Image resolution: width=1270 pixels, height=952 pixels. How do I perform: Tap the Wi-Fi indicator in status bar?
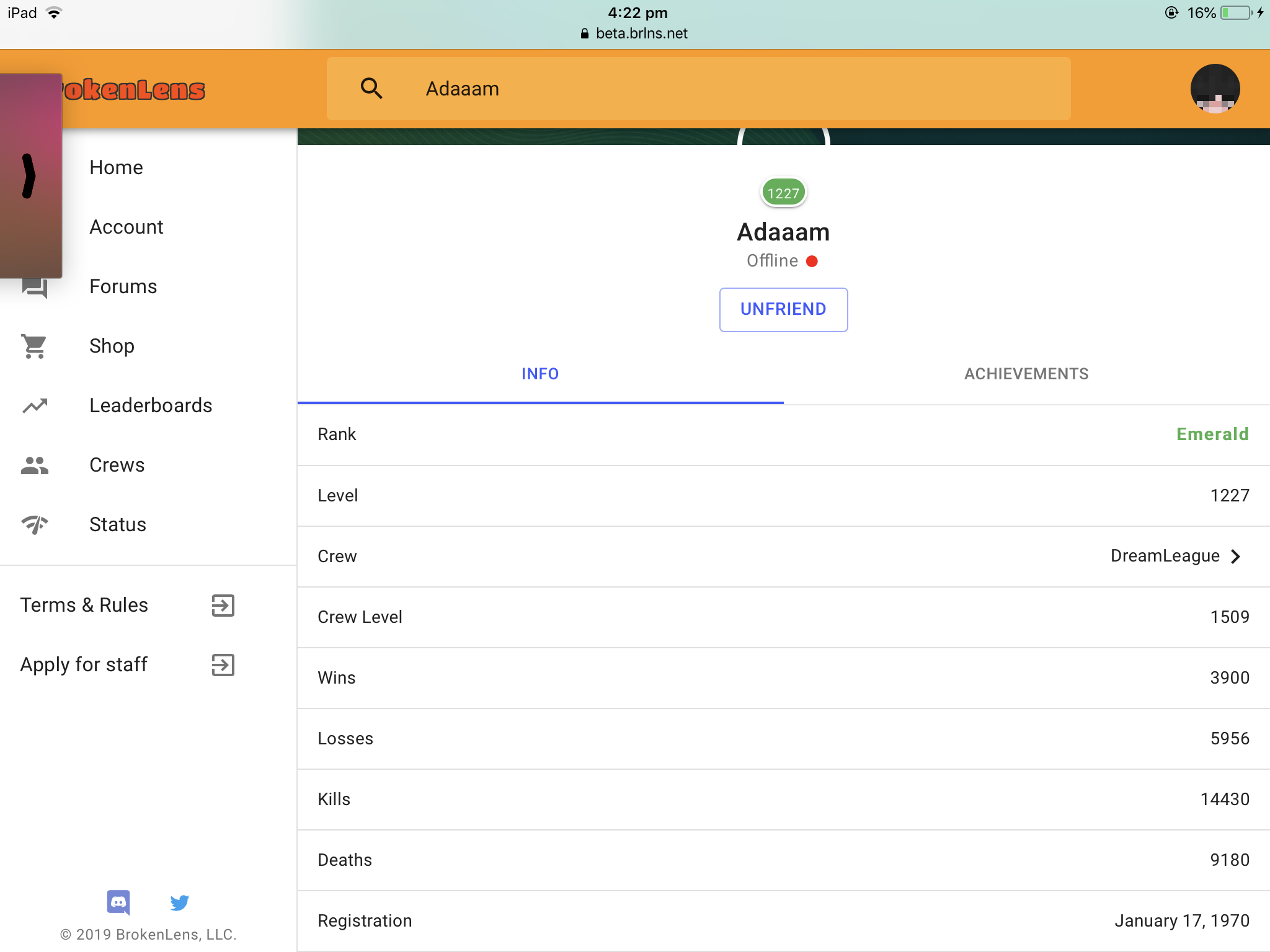coord(55,13)
